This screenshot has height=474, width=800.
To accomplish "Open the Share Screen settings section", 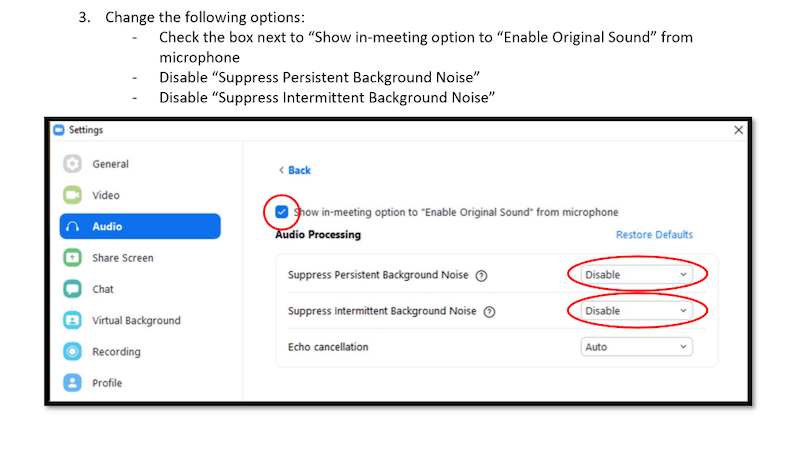I will click(x=122, y=258).
